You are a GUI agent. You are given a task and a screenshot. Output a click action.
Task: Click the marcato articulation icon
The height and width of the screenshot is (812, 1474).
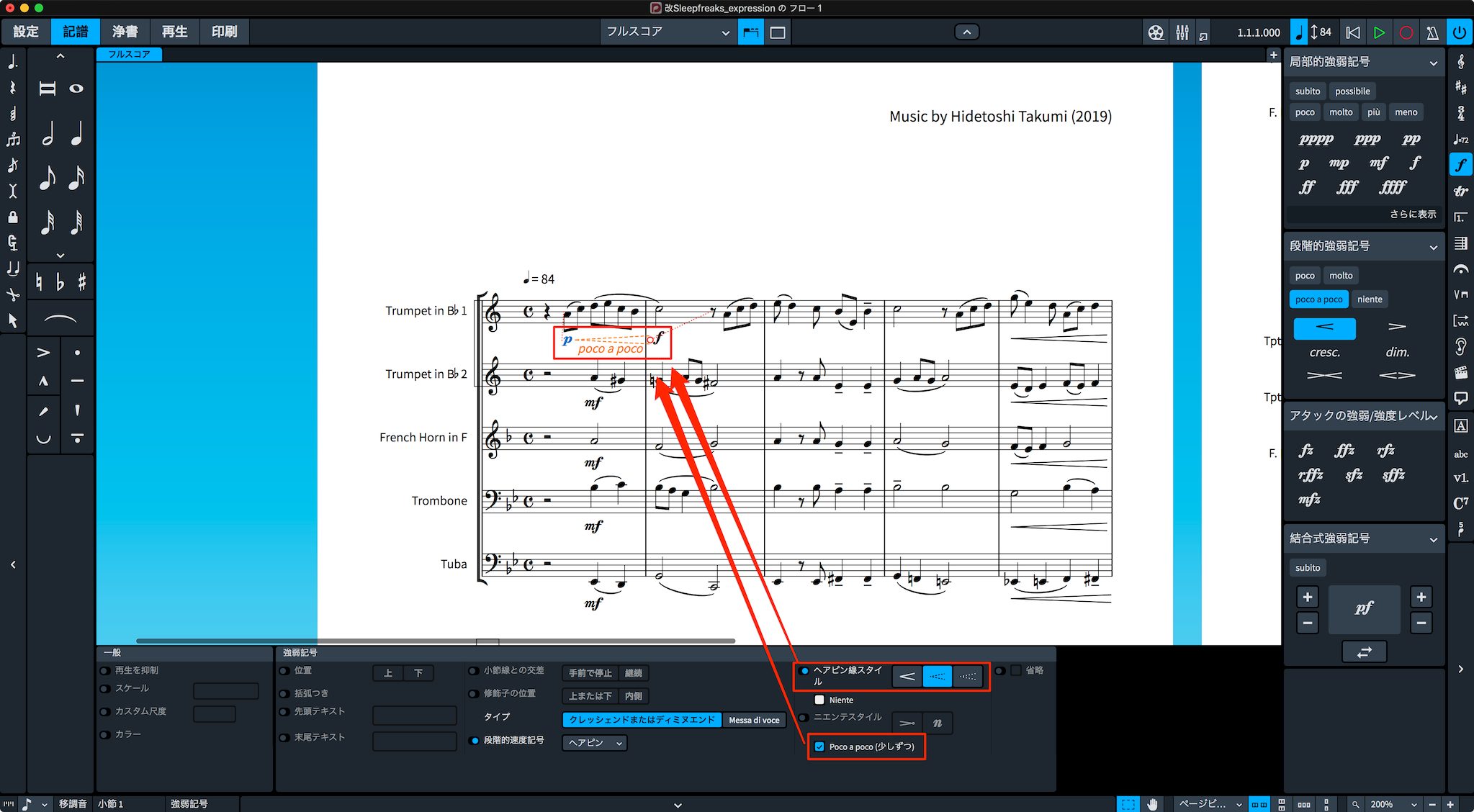[x=43, y=381]
